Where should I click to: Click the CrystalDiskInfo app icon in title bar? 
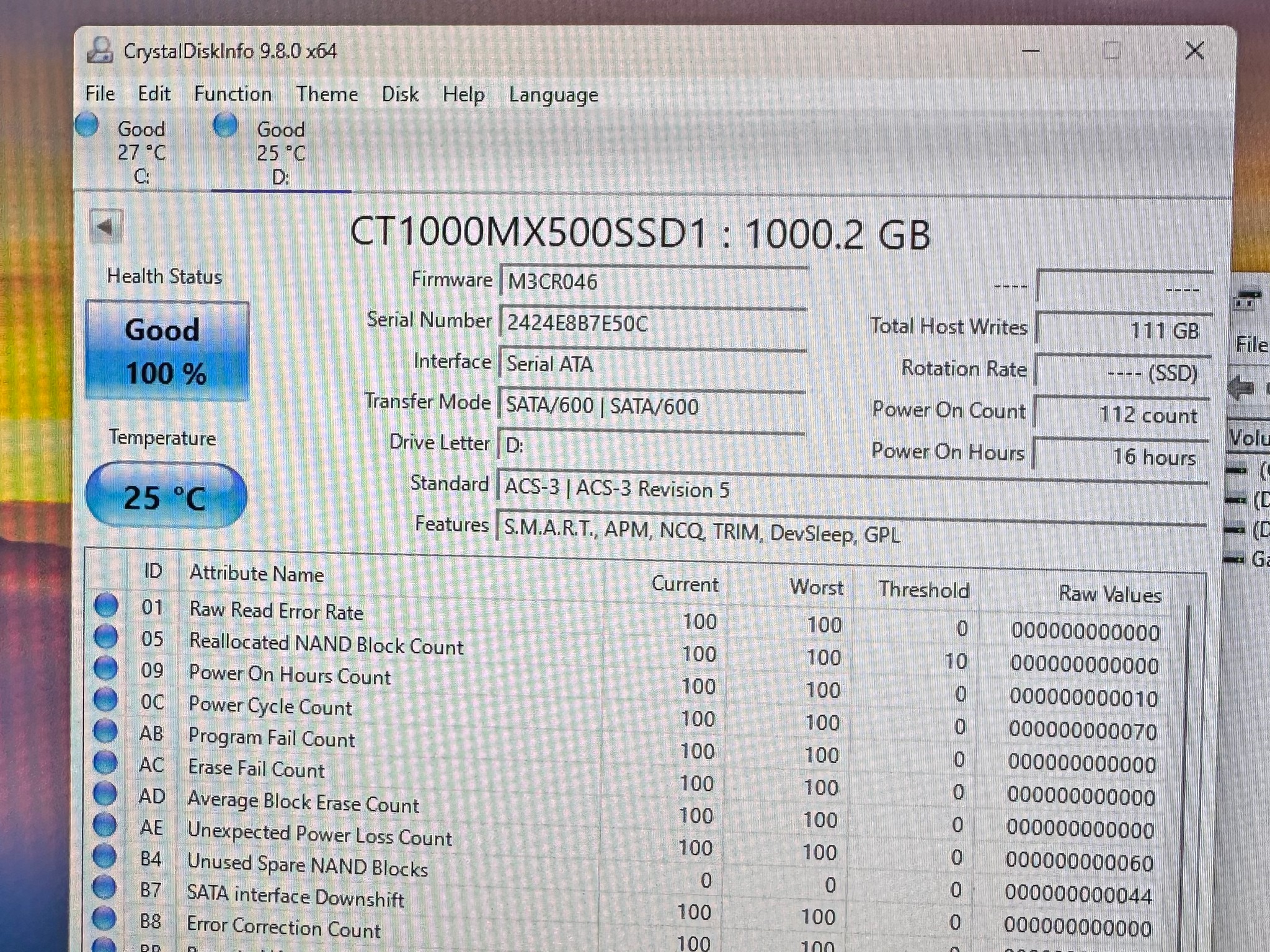click(100, 50)
